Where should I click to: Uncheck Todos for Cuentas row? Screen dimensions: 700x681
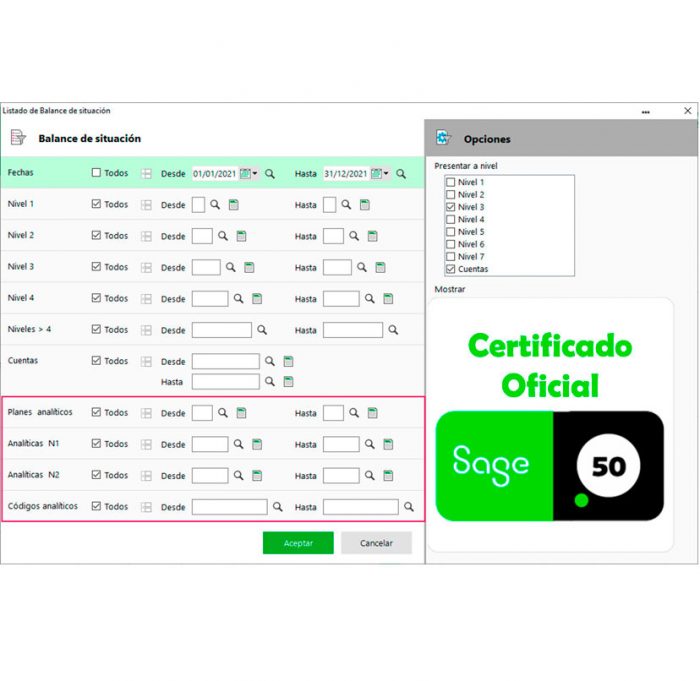[96, 360]
